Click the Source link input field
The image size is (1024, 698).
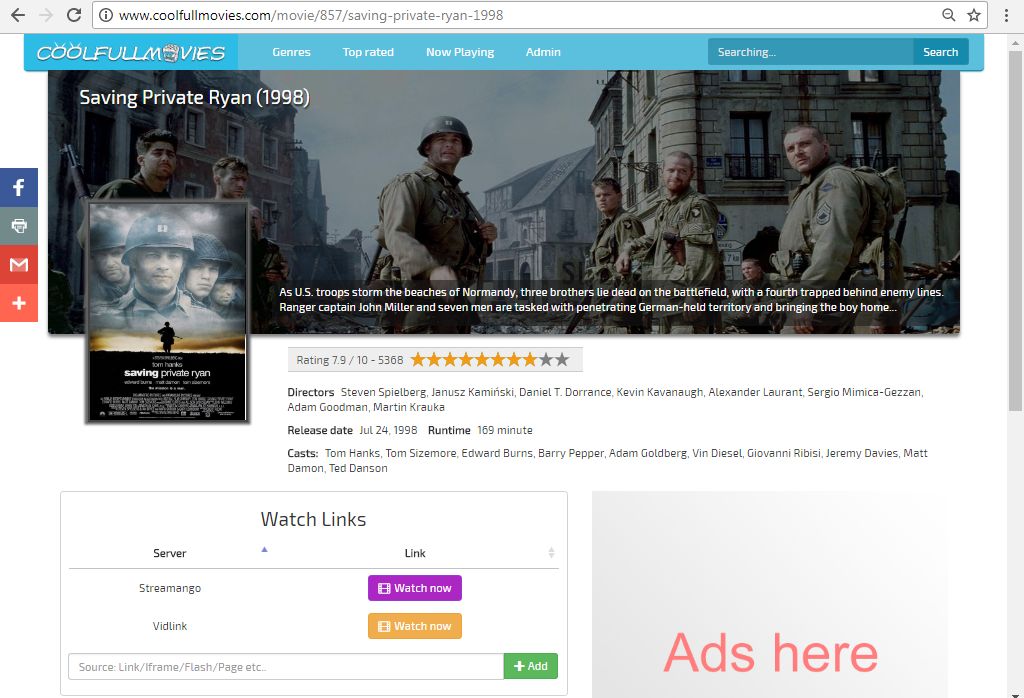[x=286, y=667]
